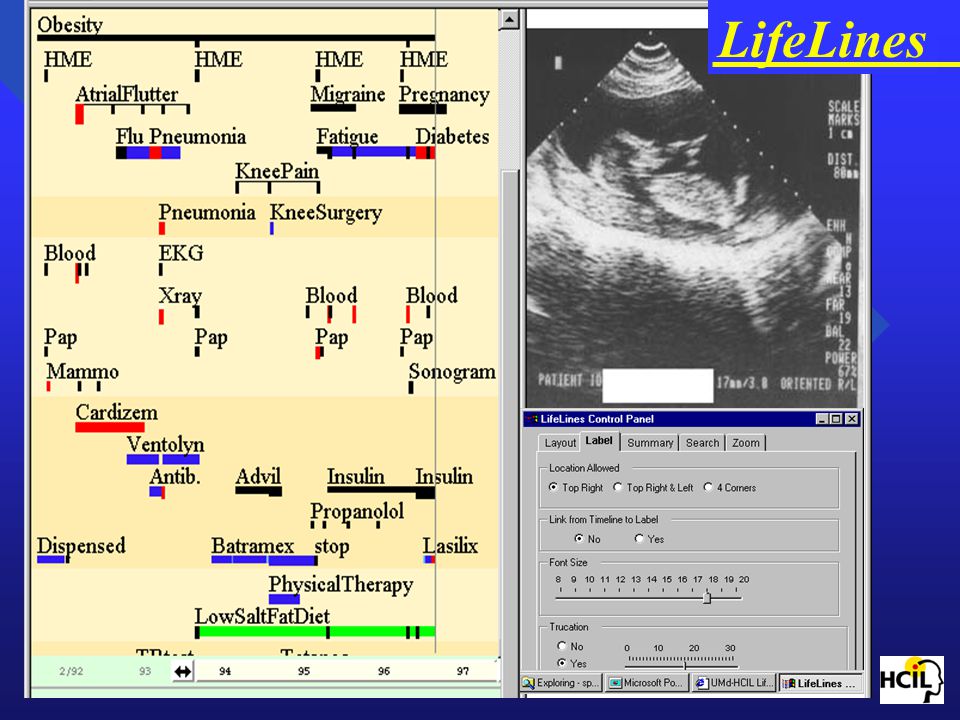Click the Mammo label

point(83,372)
